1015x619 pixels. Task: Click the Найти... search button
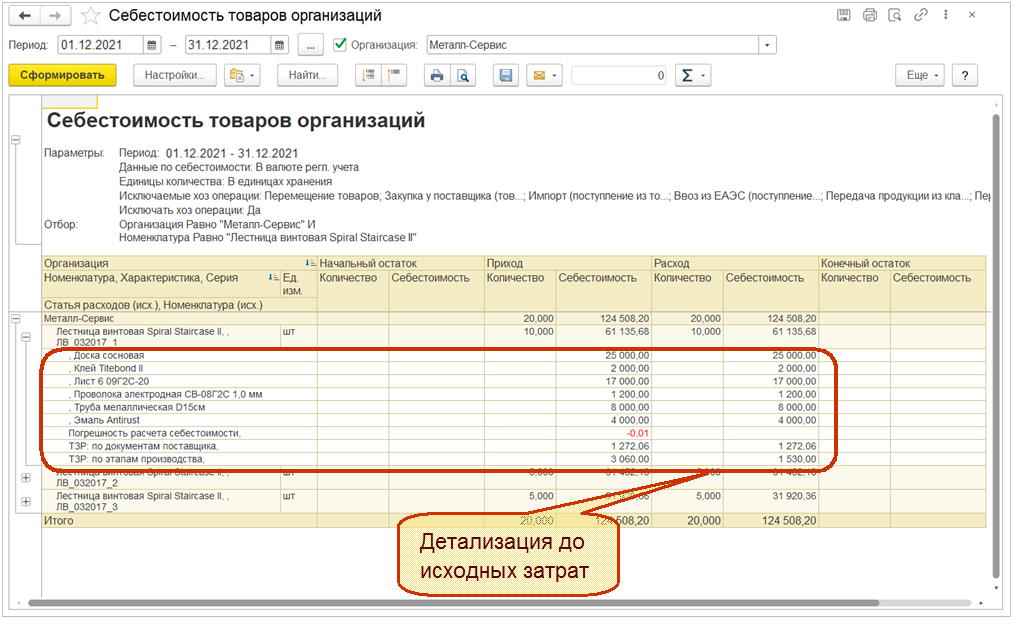click(306, 76)
